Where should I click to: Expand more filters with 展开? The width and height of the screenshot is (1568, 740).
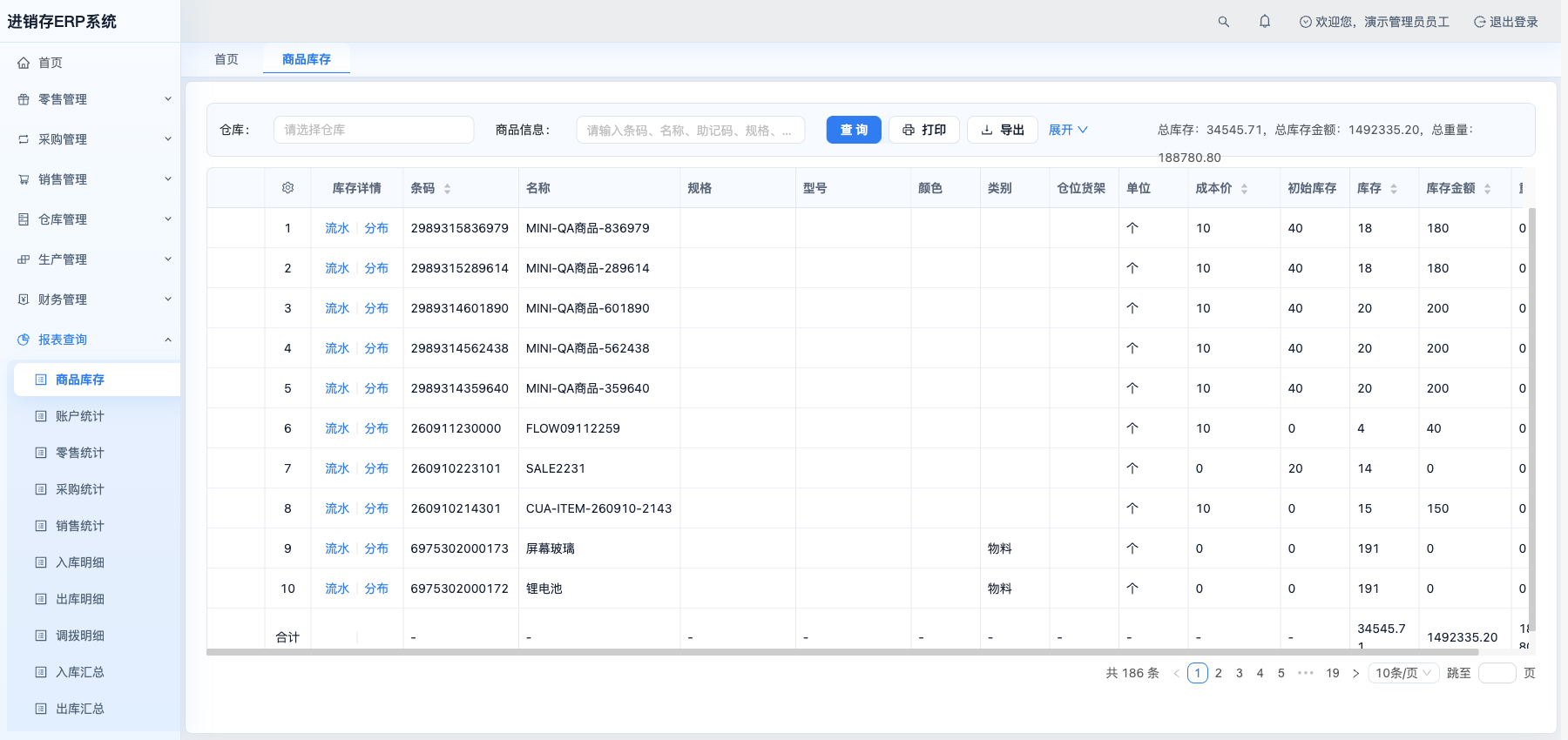1068,130
